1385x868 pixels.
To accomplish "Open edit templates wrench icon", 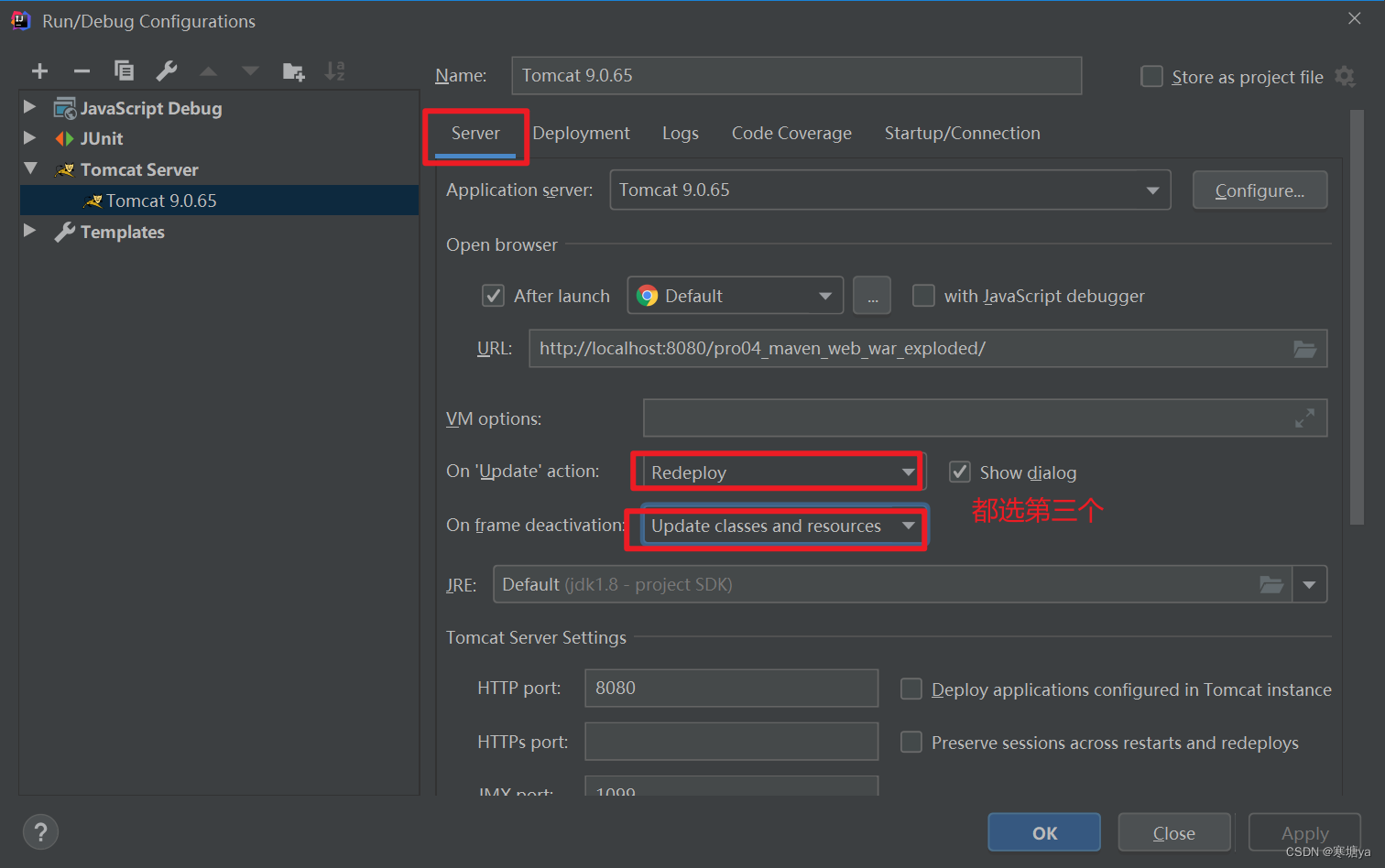I will [167, 71].
